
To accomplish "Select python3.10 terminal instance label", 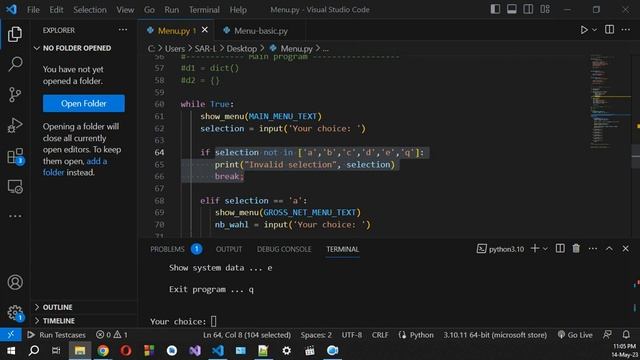I will (x=500, y=249).
